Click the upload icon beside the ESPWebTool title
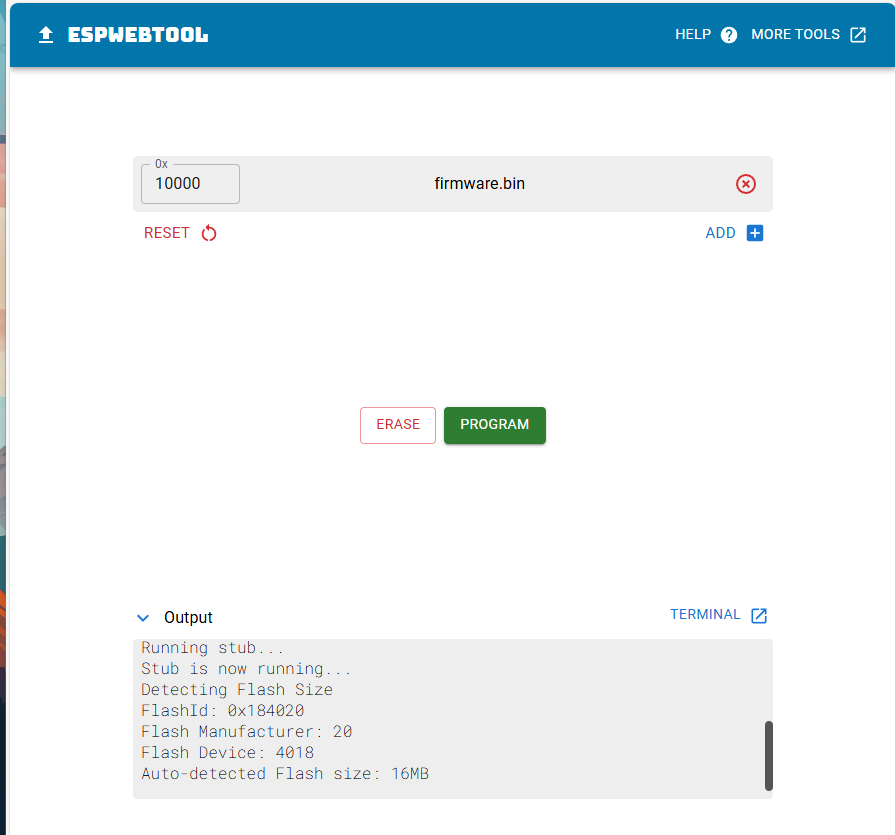 (x=45, y=35)
